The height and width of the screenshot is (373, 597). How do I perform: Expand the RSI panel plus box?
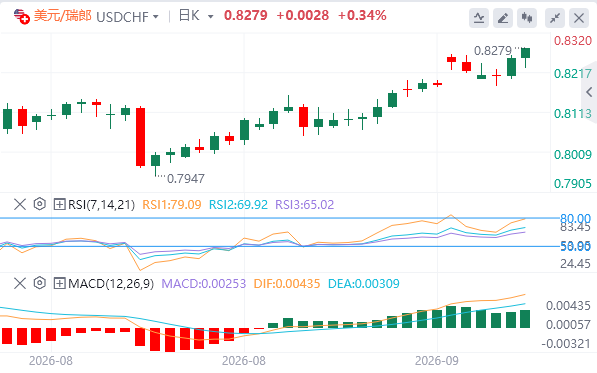point(59,204)
